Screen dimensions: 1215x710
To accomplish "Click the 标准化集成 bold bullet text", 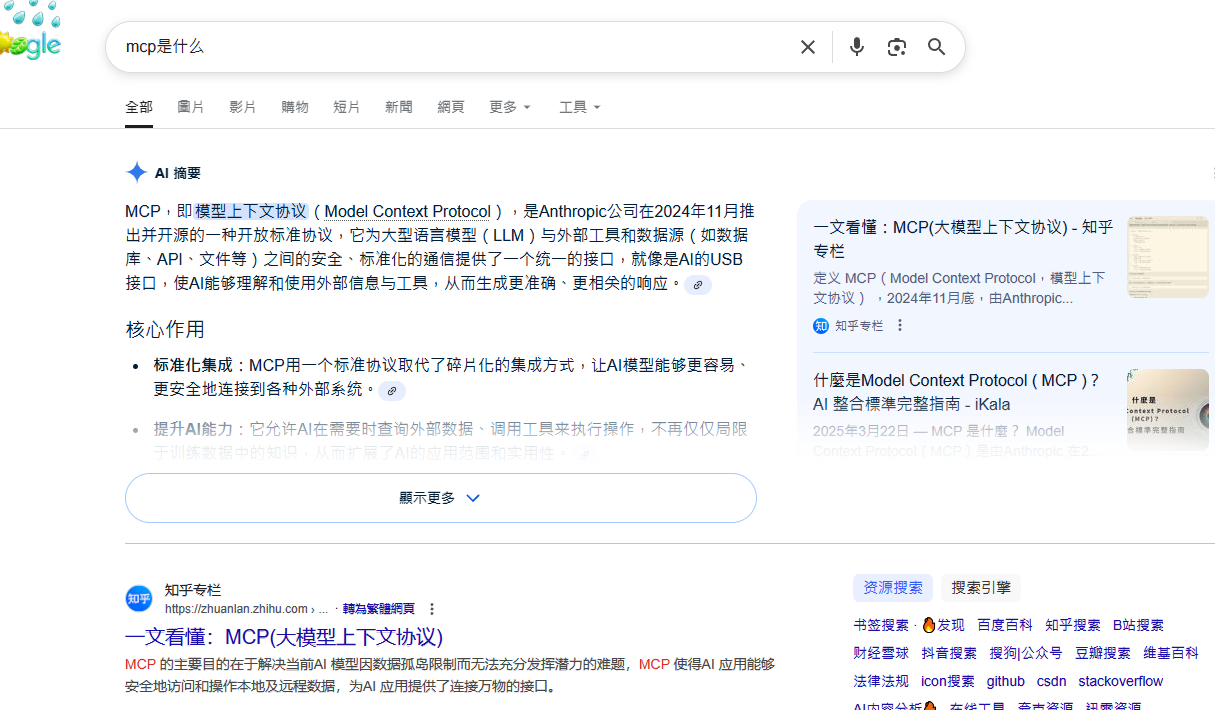I will (195, 366).
